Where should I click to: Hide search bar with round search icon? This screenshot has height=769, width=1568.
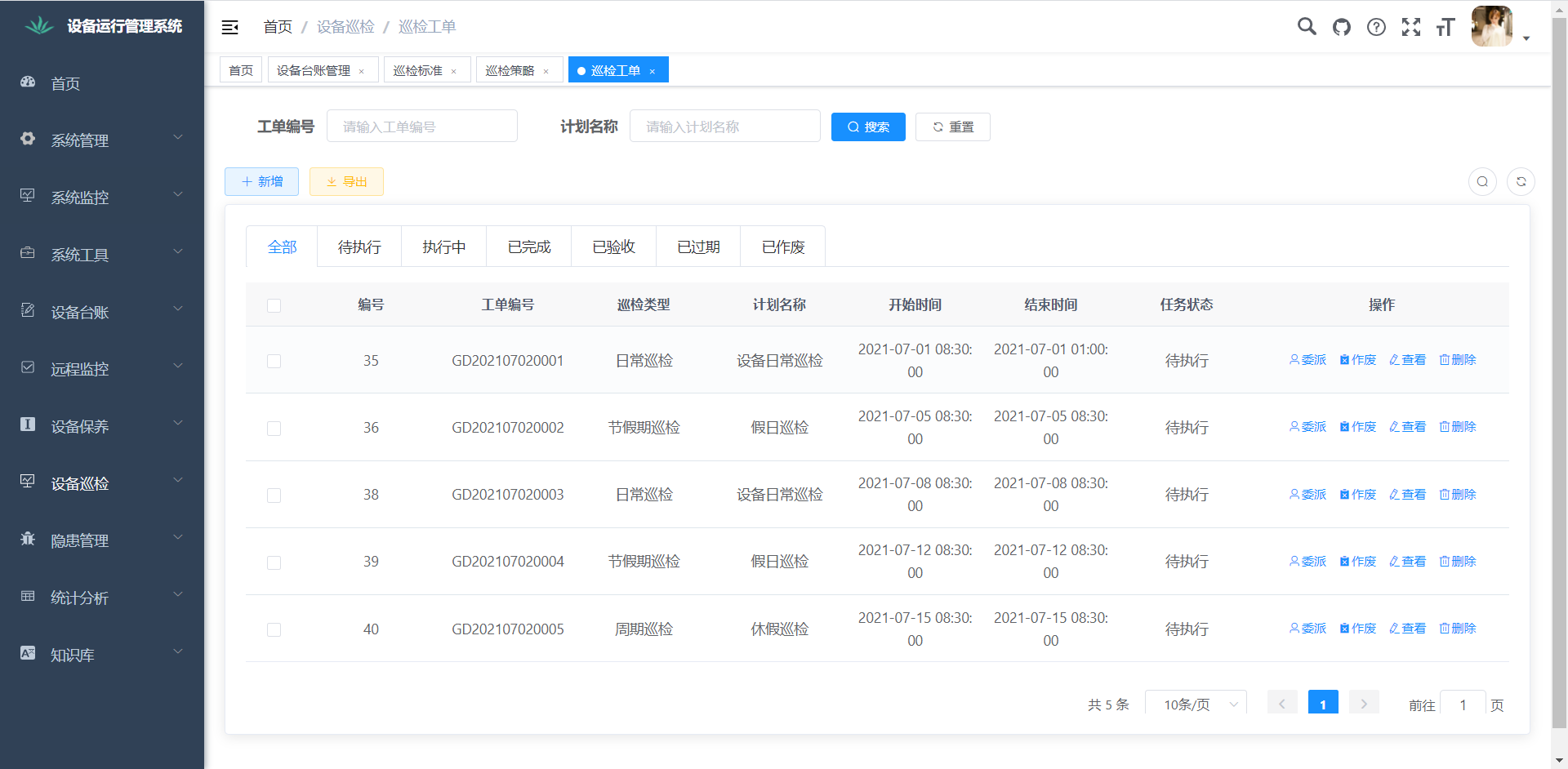click(x=1482, y=181)
